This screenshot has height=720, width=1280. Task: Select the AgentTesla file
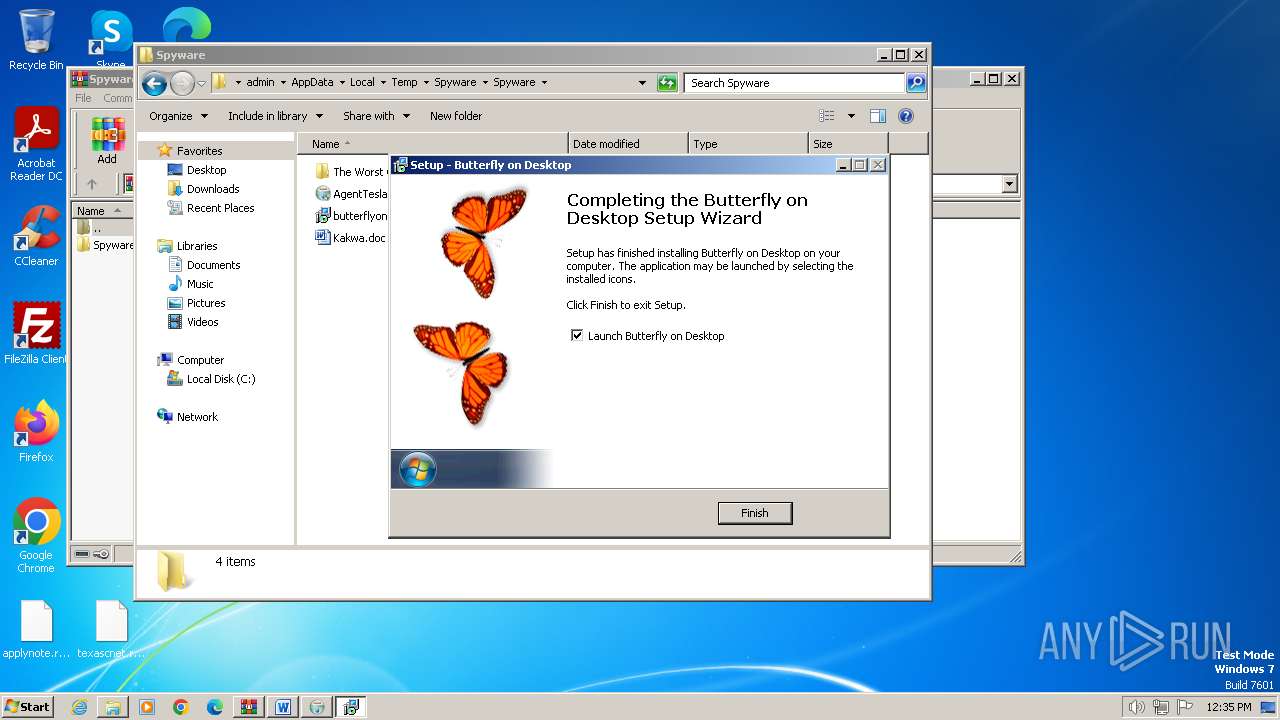[351, 194]
